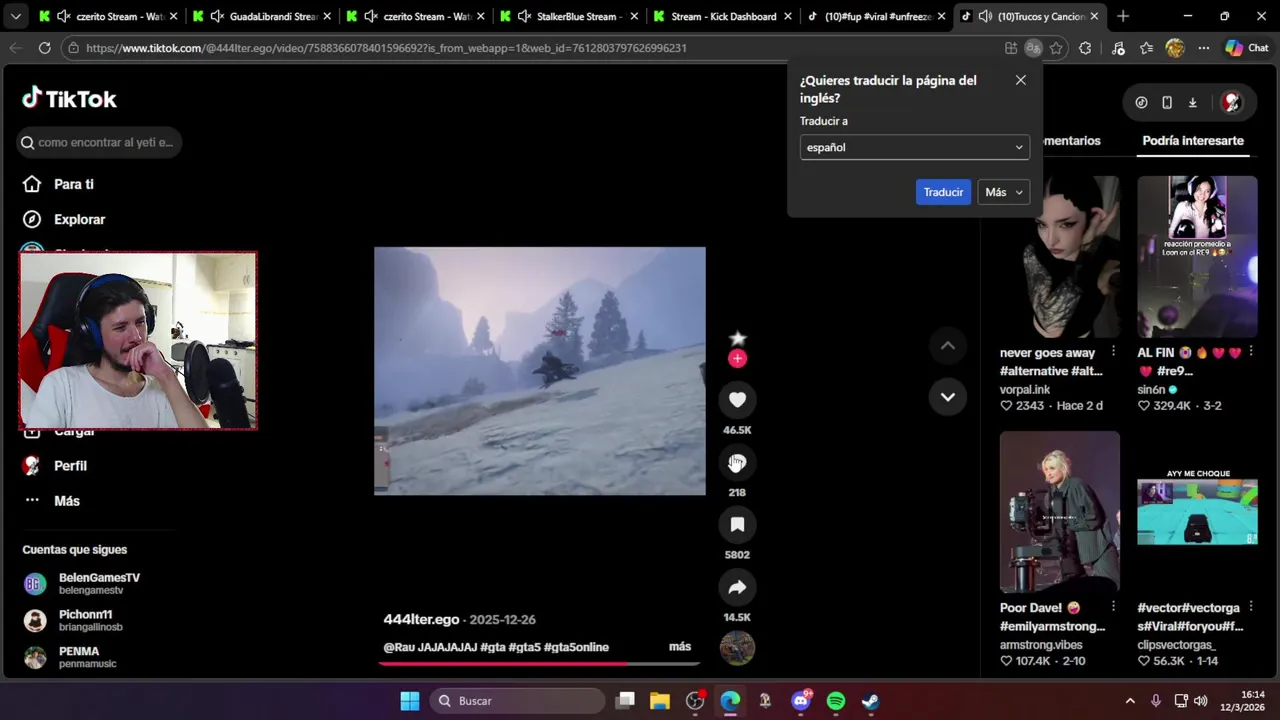The height and width of the screenshot is (720, 1280).
Task: Click the playing GTA snow video
Action: point(540,371)
